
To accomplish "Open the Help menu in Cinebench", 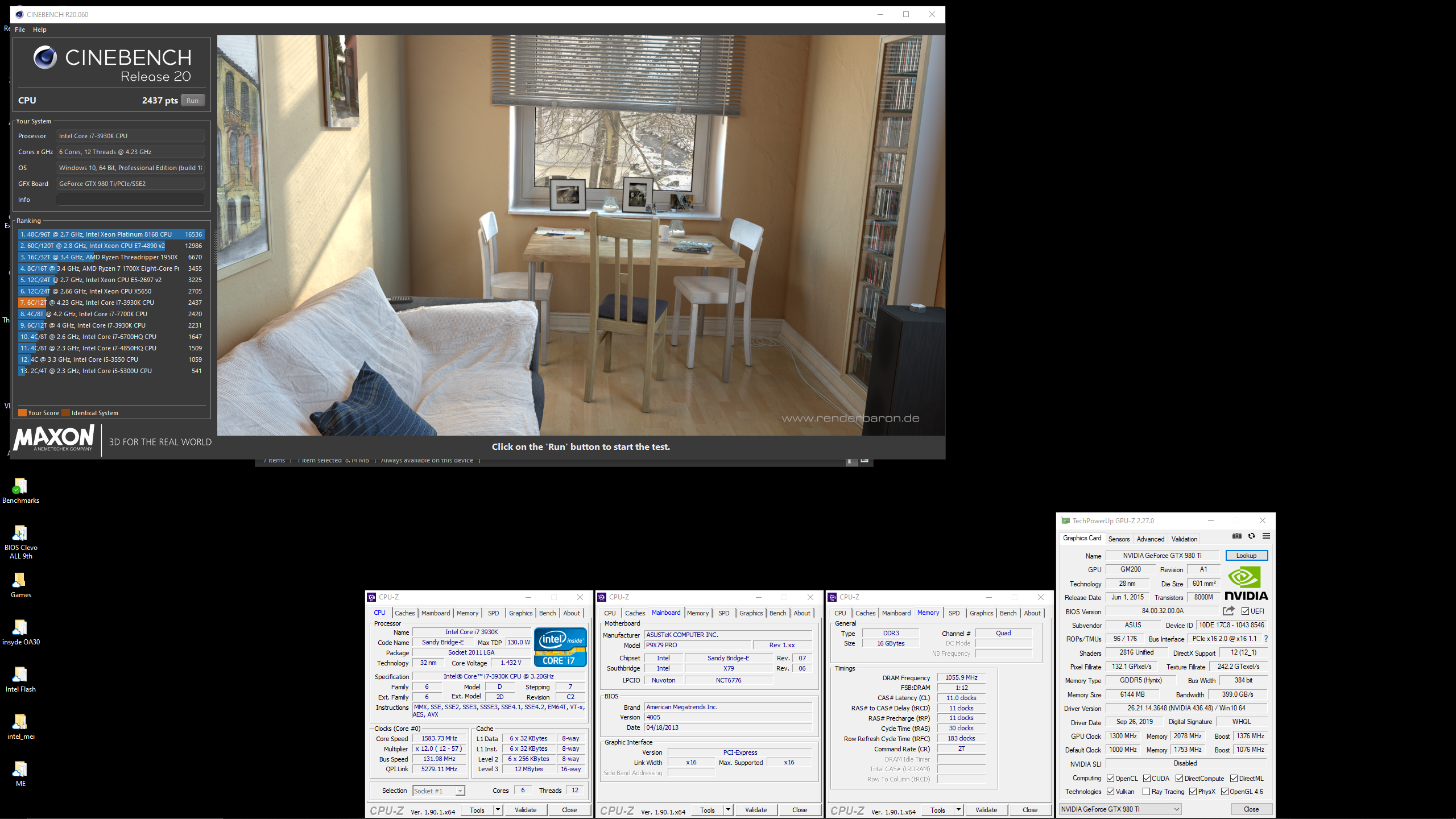I will pyautogui.click(x=40, y=30).
